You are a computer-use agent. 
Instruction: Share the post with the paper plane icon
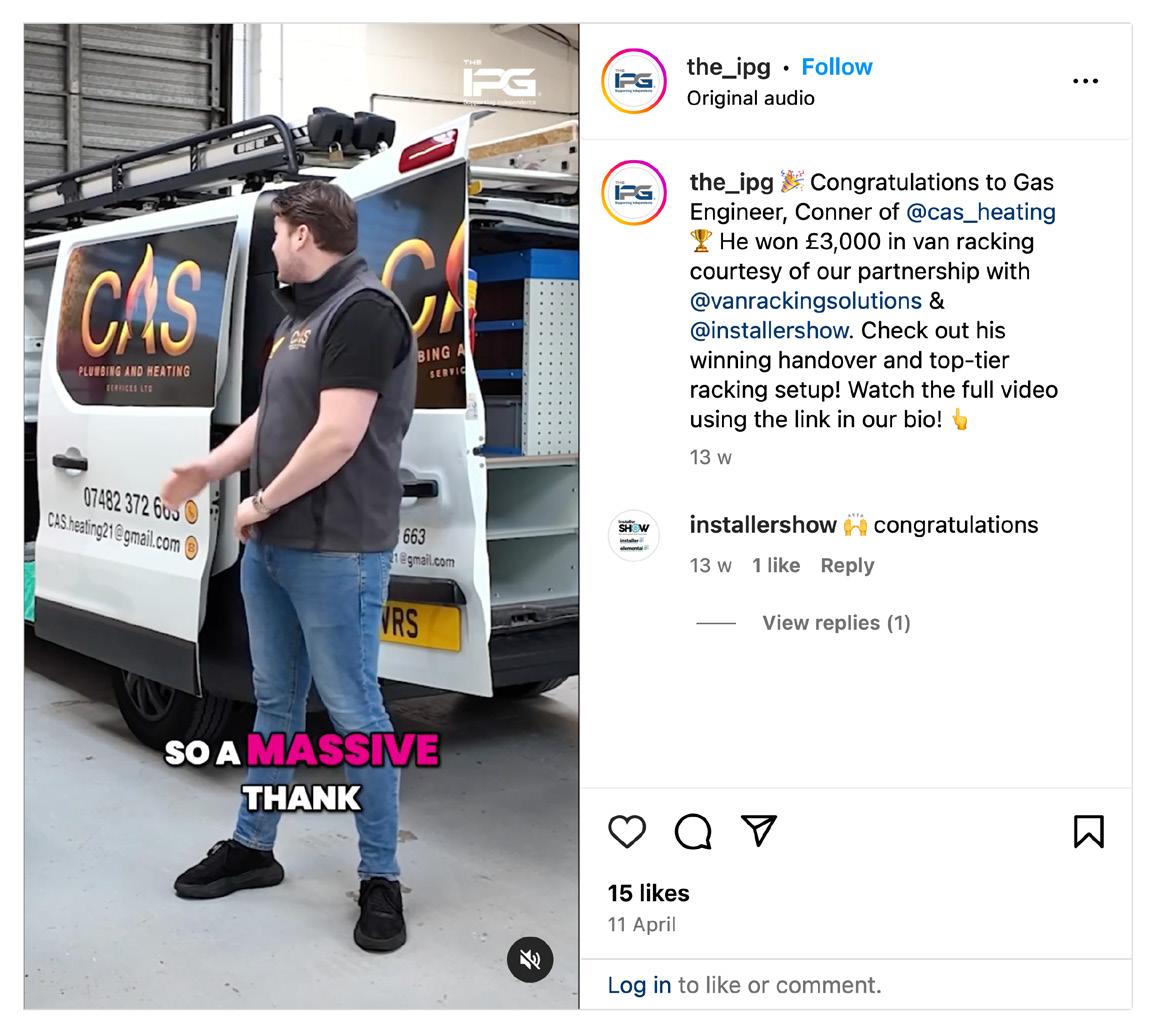tap(759, 830)
